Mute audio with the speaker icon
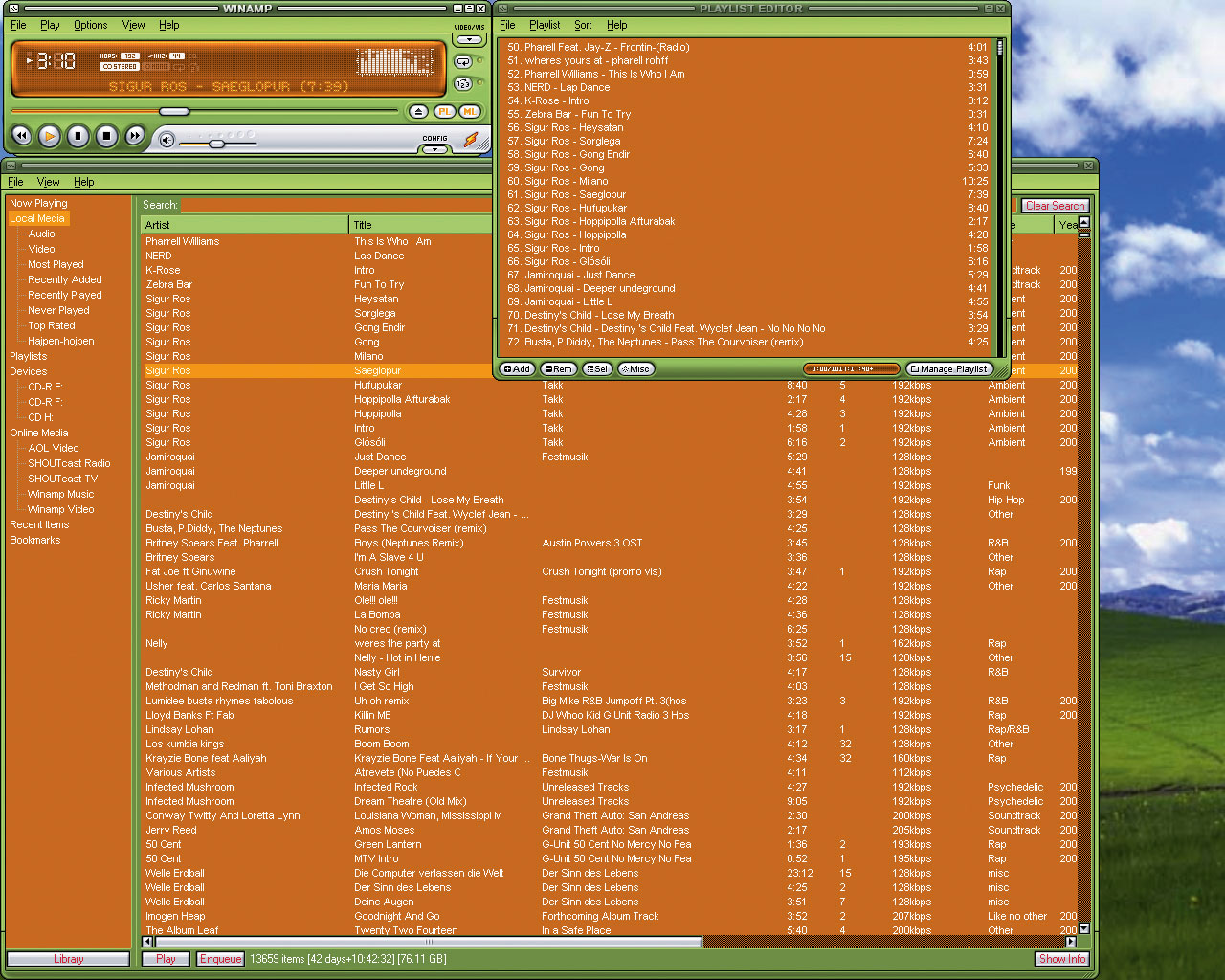 167,141
